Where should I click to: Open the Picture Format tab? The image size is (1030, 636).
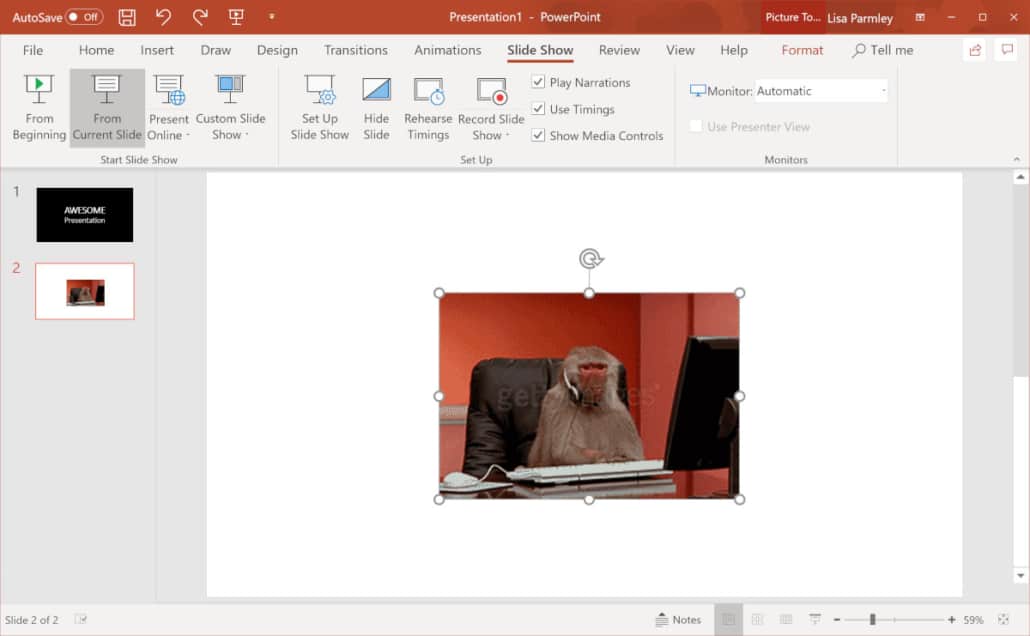click(x=802, y=50)
